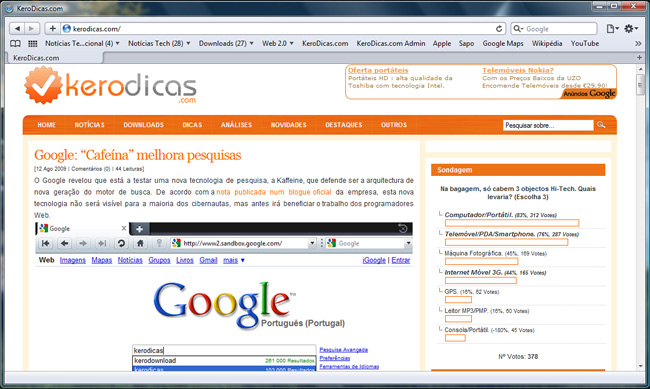The height and width of the screenshot is (389, 650).
Task: Click the 'Pesquisa Avançada' link
Action: pos(344,350)
